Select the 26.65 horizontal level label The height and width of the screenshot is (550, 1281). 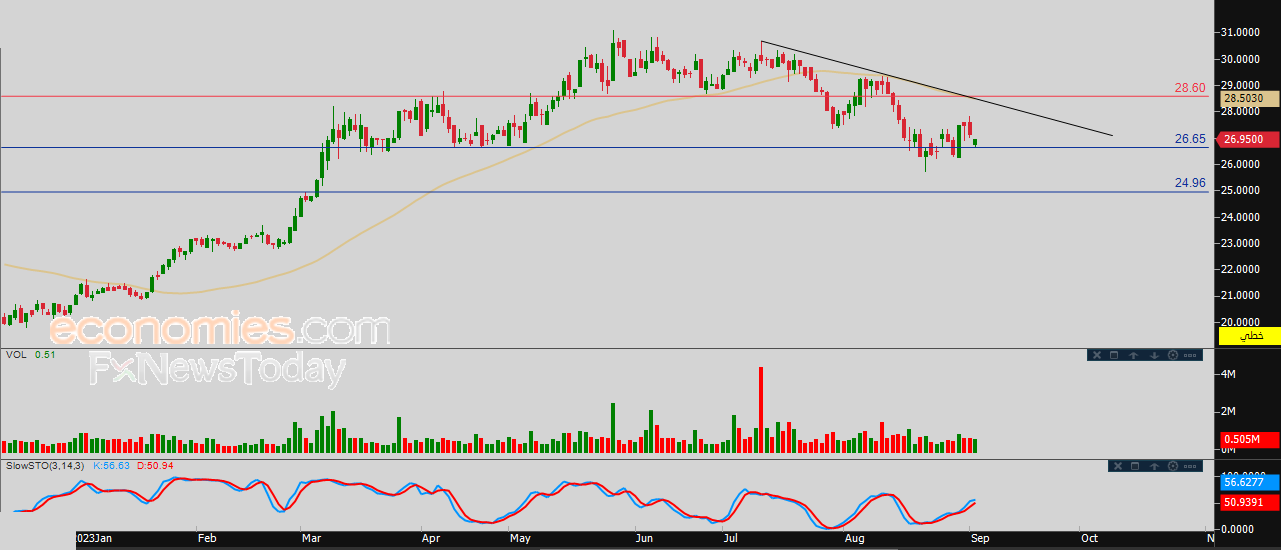pyautogui.click(x=1190, y=139)
